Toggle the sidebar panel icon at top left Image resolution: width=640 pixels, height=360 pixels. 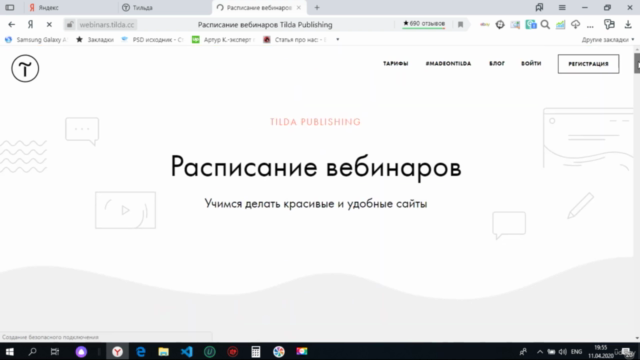tap(10, 7)
